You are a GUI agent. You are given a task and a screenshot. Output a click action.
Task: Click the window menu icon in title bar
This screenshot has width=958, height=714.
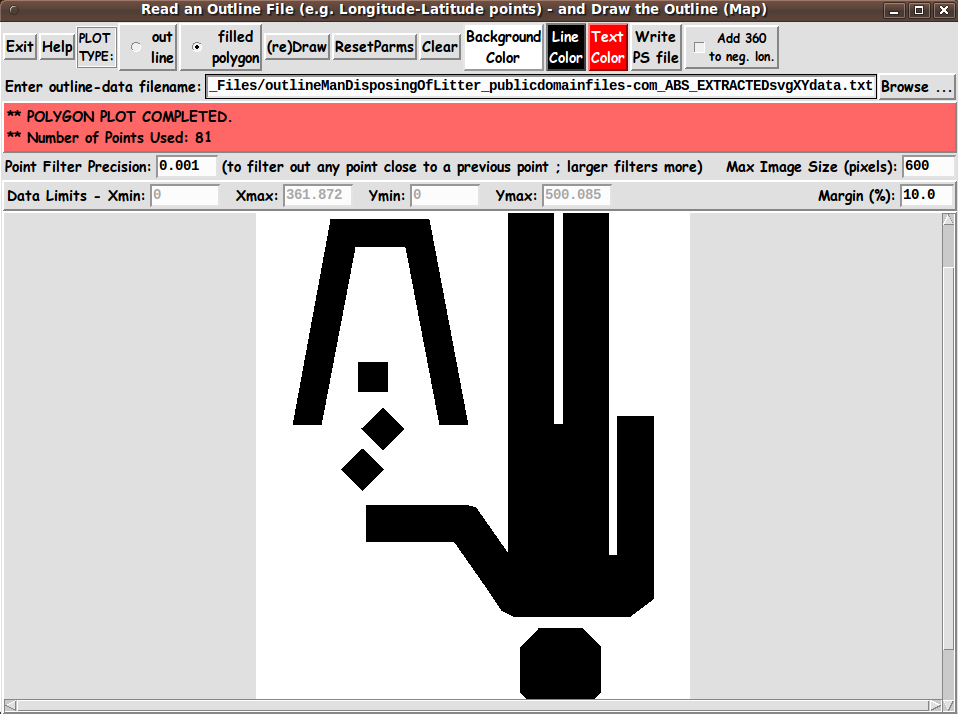14,10
